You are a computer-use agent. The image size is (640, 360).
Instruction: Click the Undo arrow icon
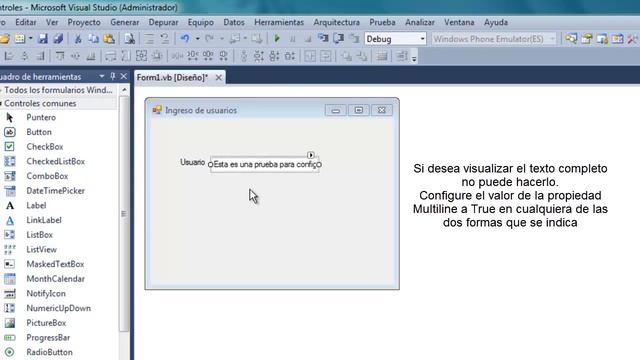[185, 39]
